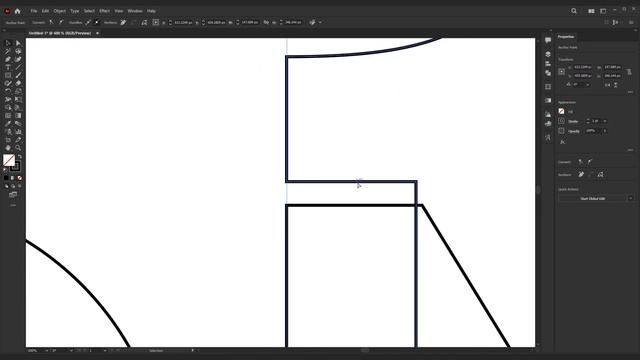This screenshot has width=640, height=360.
Task: Open the Comments panel icon in dock
Action: click(548, 40)
